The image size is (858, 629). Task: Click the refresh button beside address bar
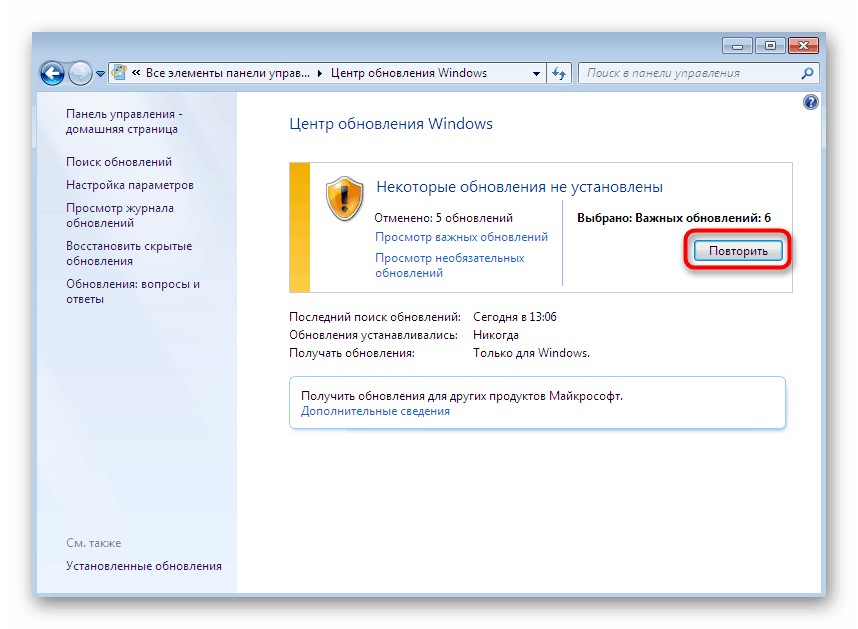click(559, 73)
